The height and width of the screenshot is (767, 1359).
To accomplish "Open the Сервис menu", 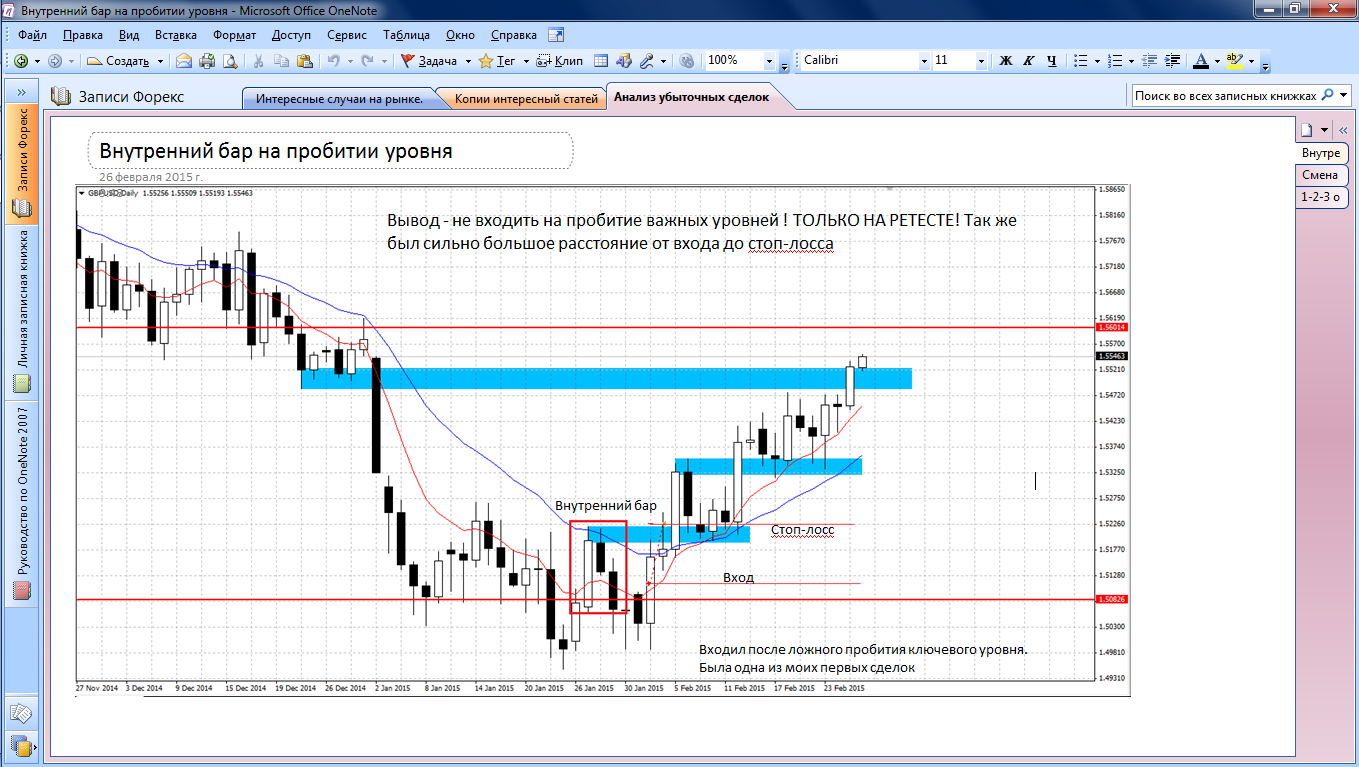I will point(347,35).
